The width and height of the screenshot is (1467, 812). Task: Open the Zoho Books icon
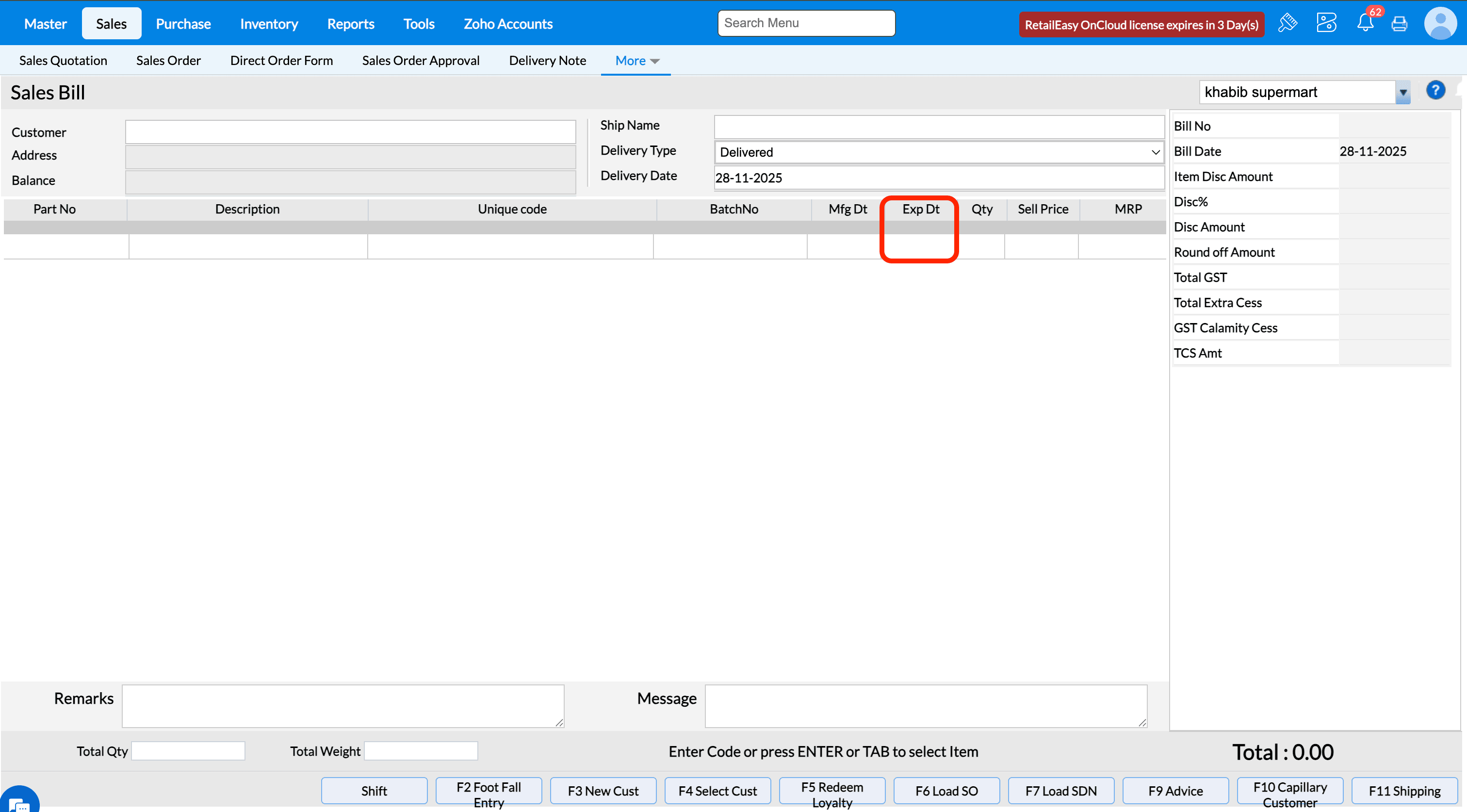tap(1326, 23)
